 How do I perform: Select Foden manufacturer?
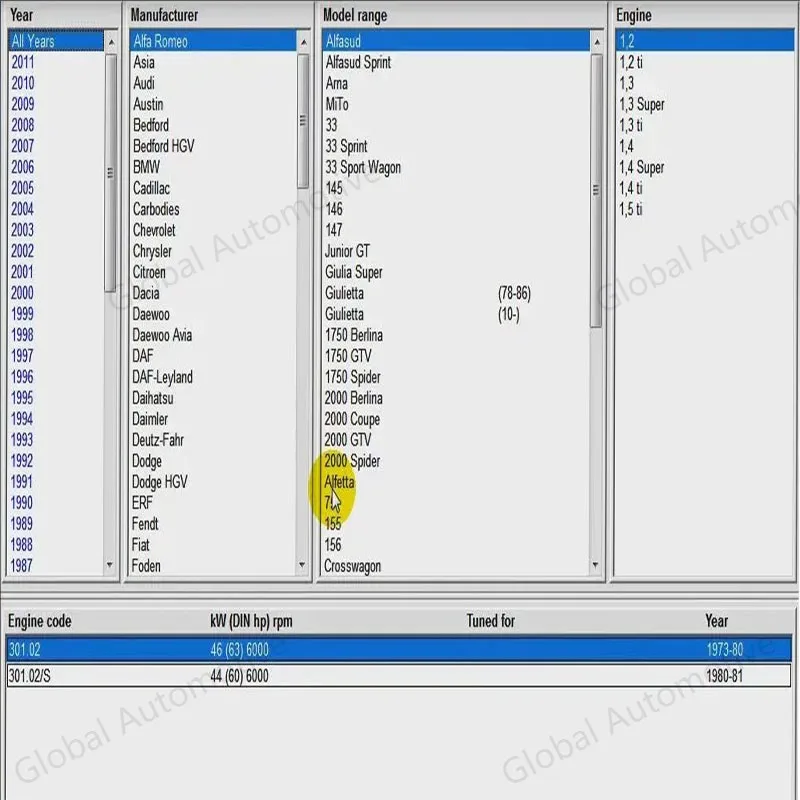click(x=146, y=565)
